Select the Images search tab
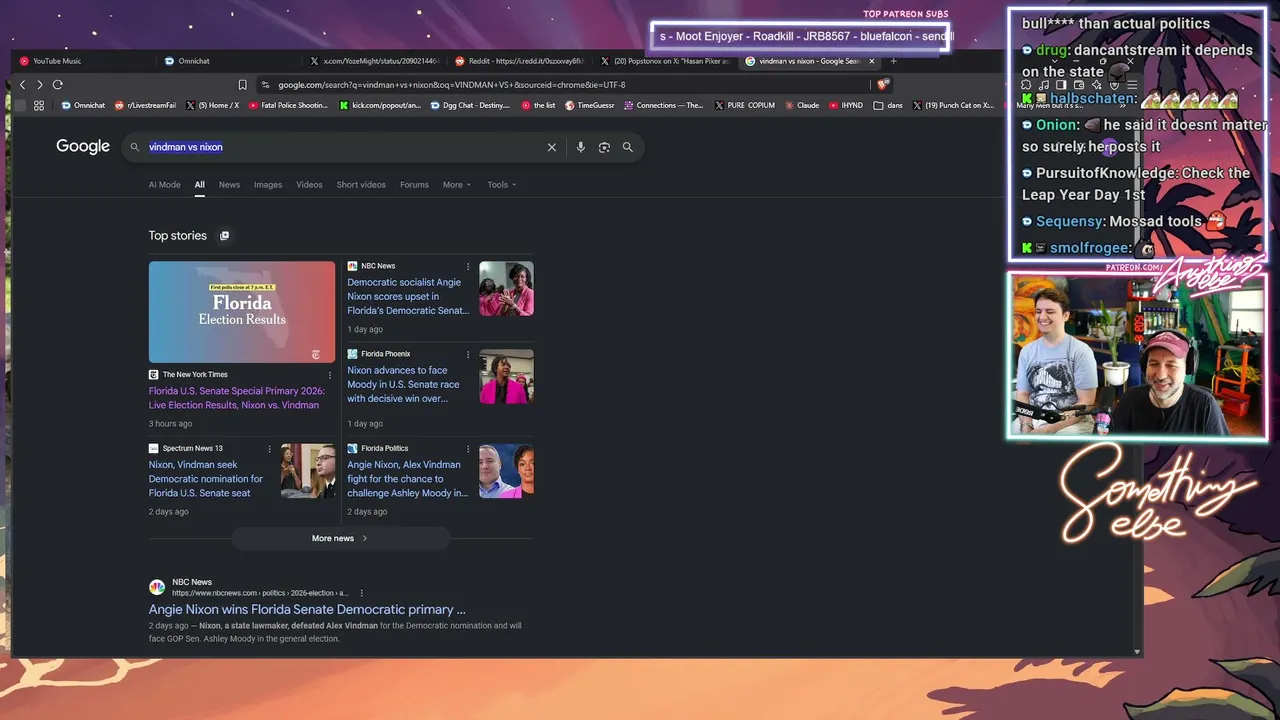Image resolution: width=1280 pixels, height=720 pixels. click(x=268, y=185)
